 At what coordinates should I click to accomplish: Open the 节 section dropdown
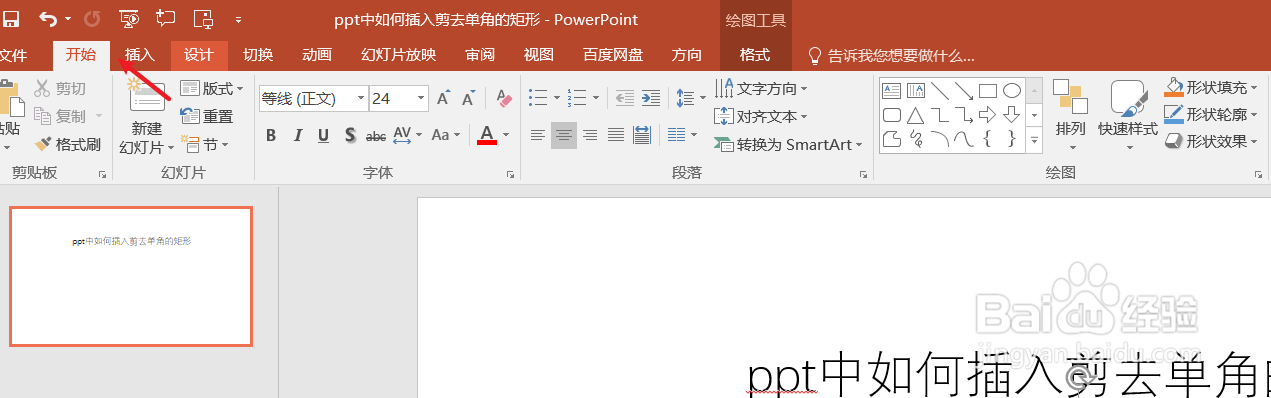(205, 145)
